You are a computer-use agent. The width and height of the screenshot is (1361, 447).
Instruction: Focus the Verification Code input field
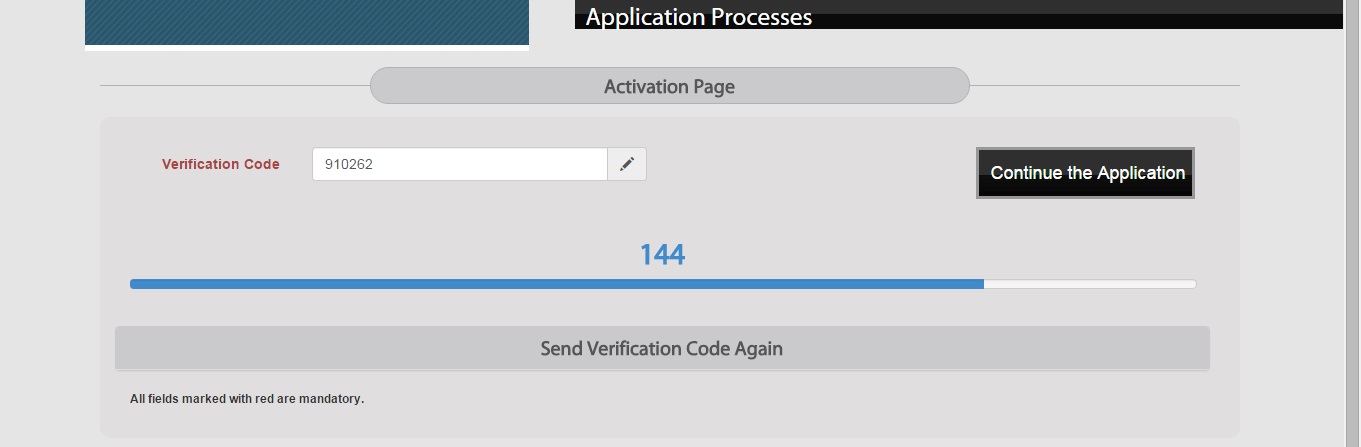[x=459, y=165]
